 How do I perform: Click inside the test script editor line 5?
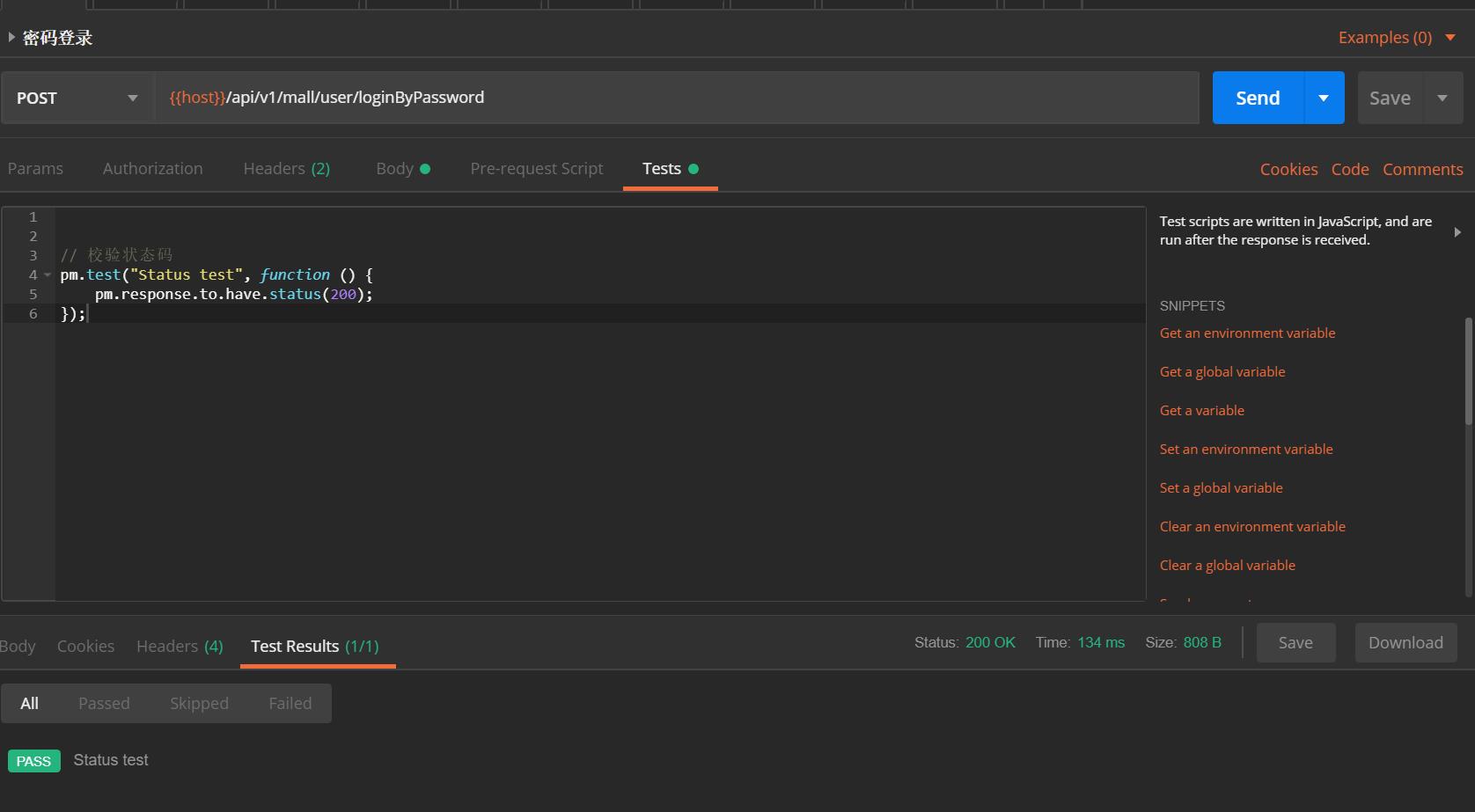pyautogui.click(x=600, y=294)
